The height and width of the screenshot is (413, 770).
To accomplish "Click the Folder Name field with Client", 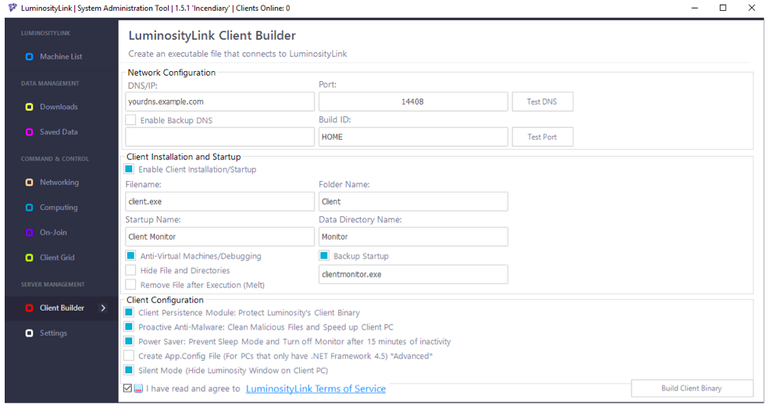I will coord(413,201).
